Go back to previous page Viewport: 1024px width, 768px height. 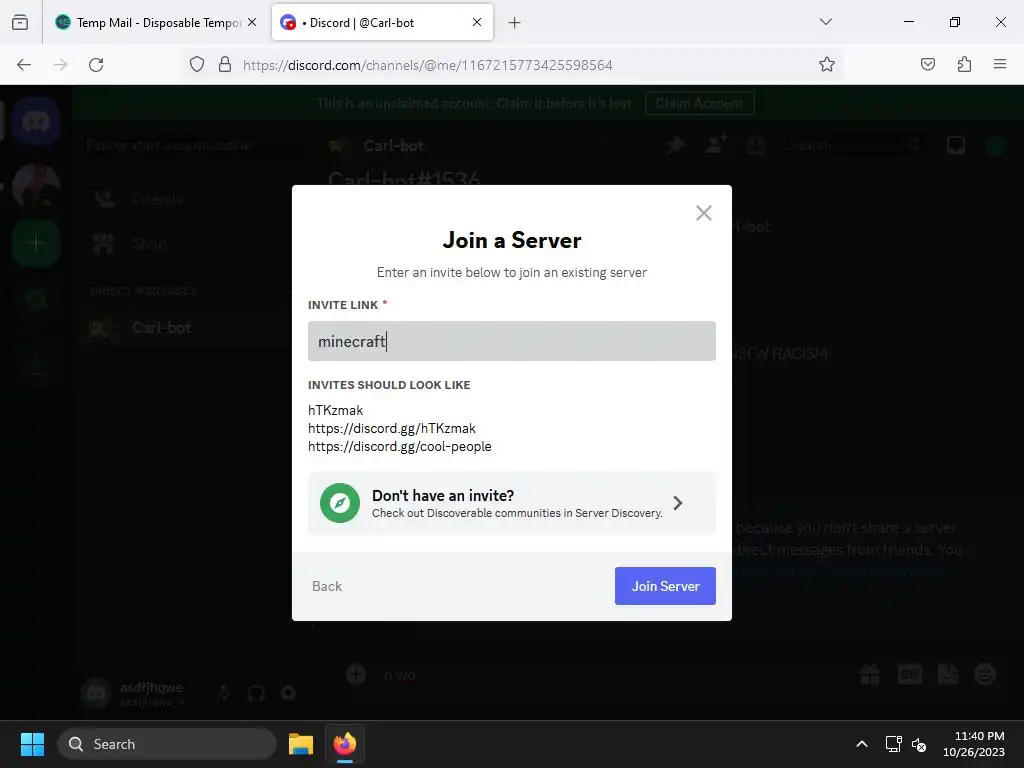tap(24, 65)
